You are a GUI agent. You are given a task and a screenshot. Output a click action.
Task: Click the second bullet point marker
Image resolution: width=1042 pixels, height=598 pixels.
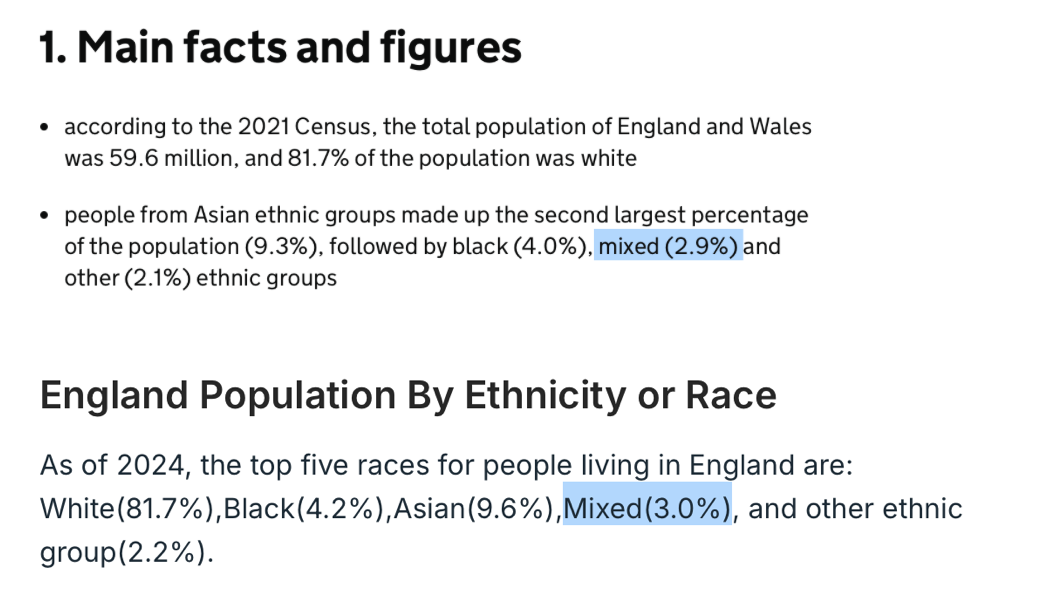coord(45,215)
